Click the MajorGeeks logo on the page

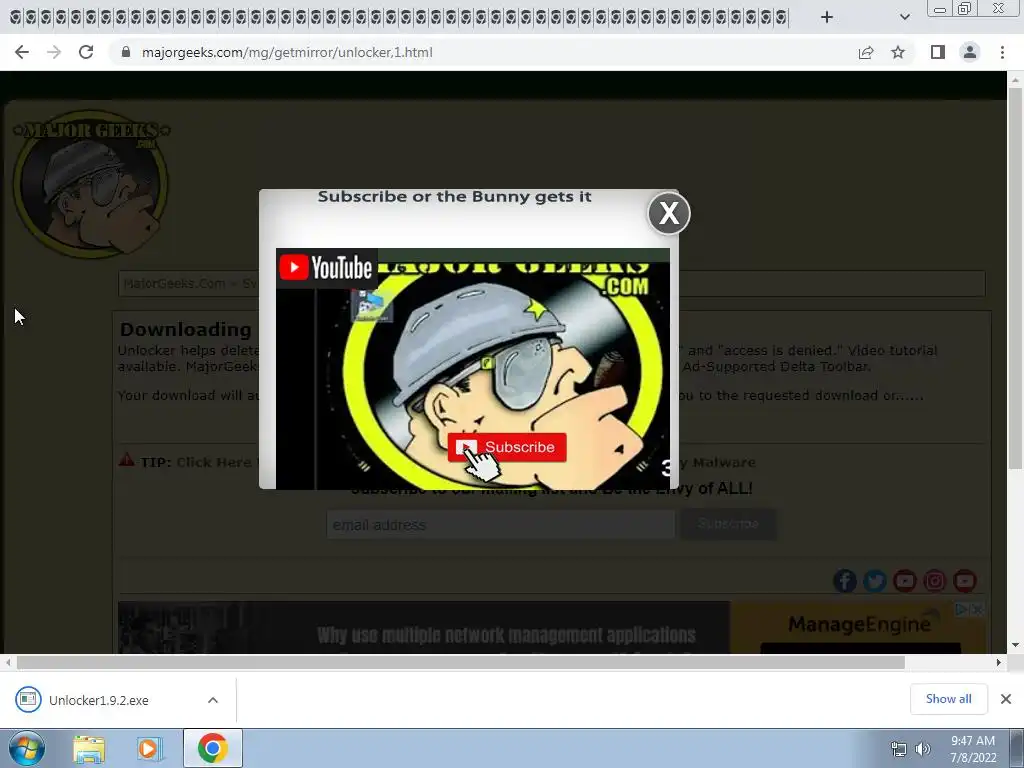click(91, 184)
